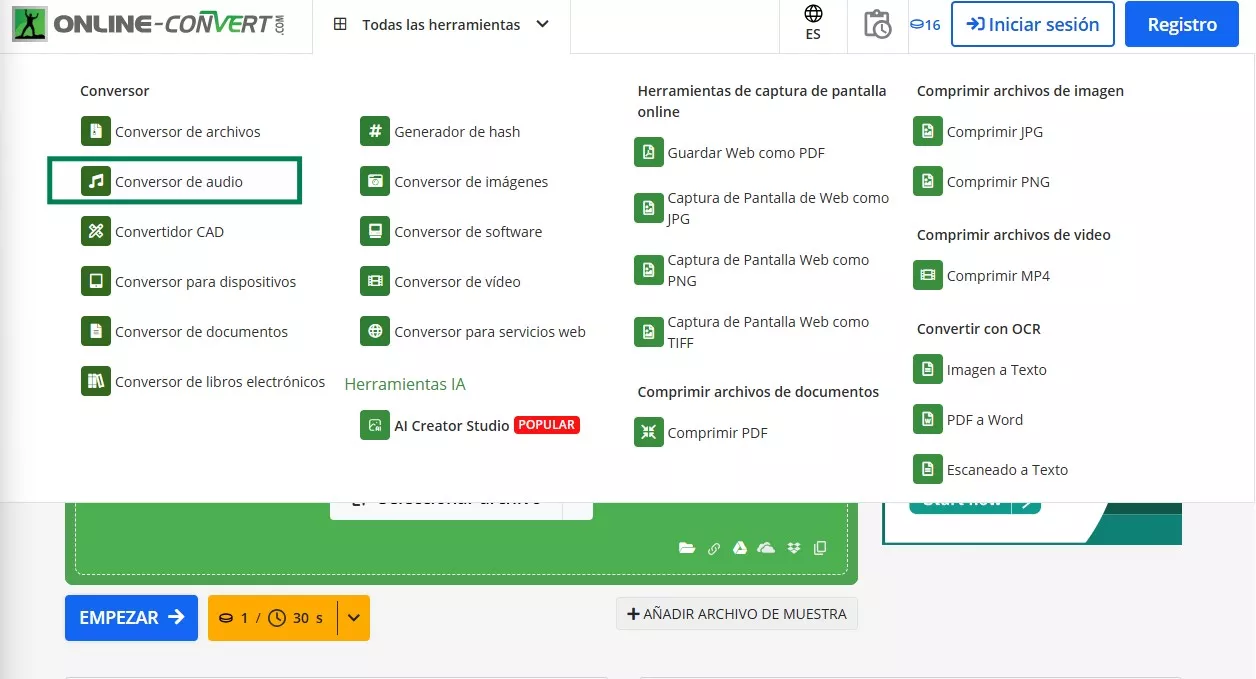
Task: Click the web services globe icon
Action: 375,331
